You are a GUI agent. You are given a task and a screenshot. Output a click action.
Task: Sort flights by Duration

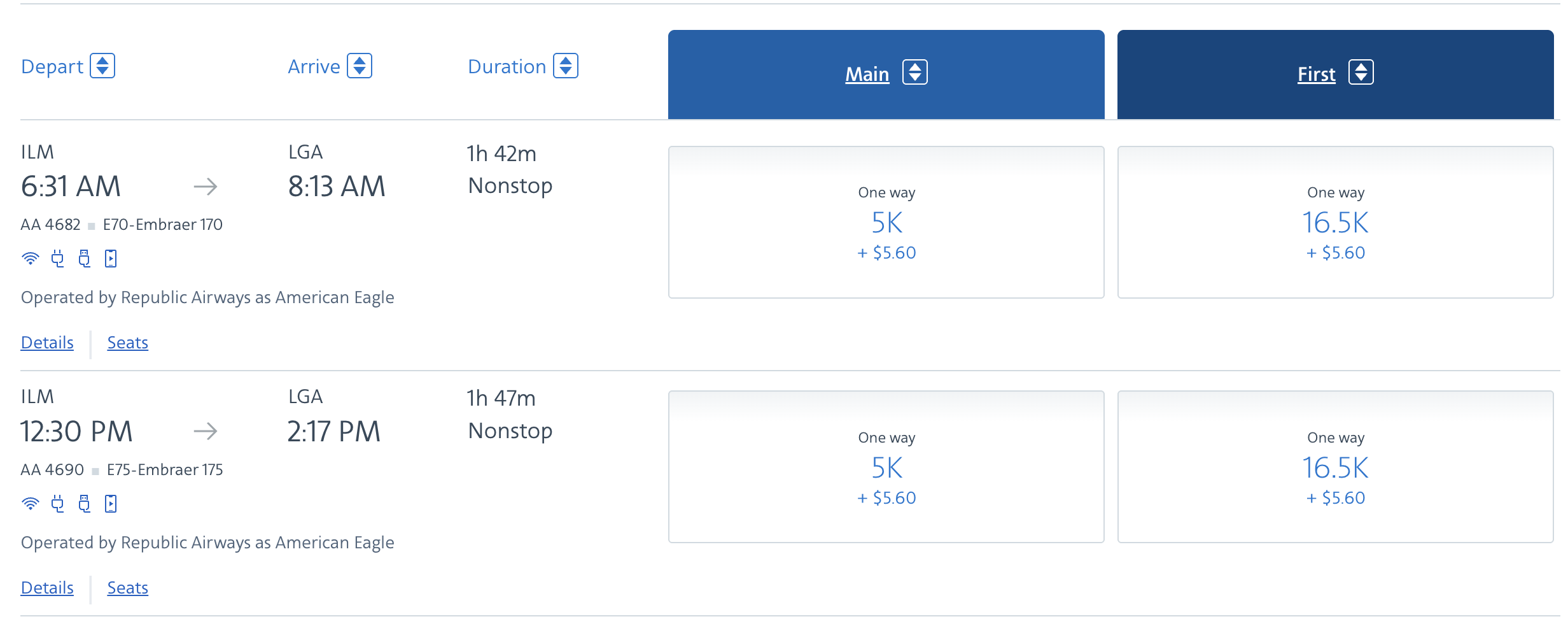tap(566, 66)
